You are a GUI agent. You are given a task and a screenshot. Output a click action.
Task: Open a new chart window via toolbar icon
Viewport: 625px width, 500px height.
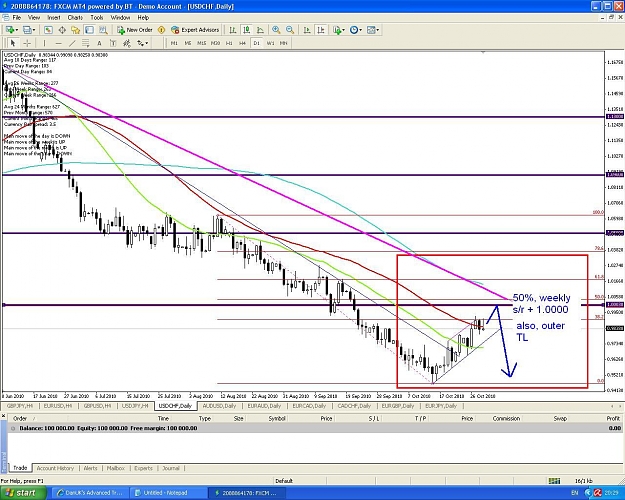point(10,30)
